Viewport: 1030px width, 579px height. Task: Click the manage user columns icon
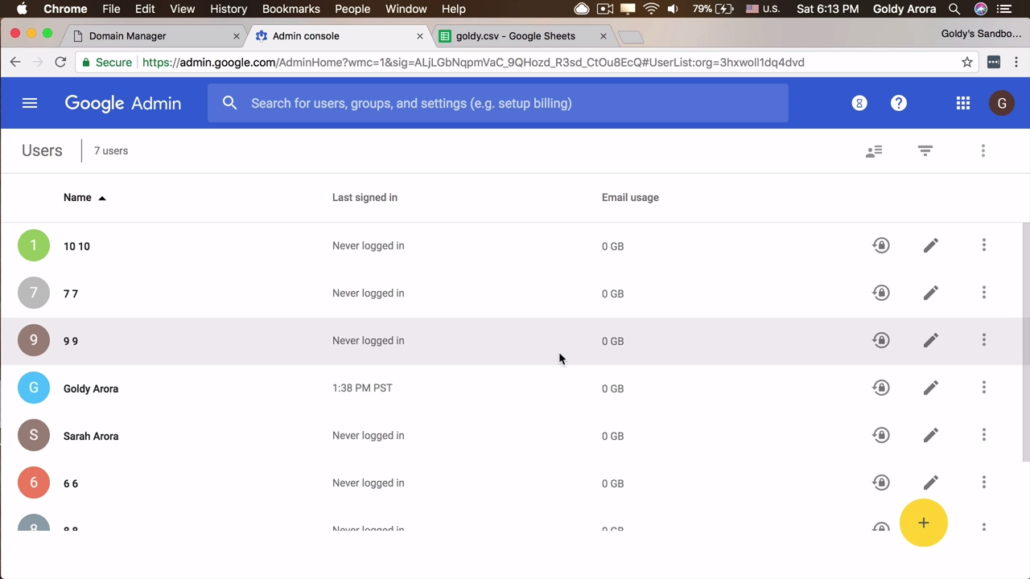[874, 151]
